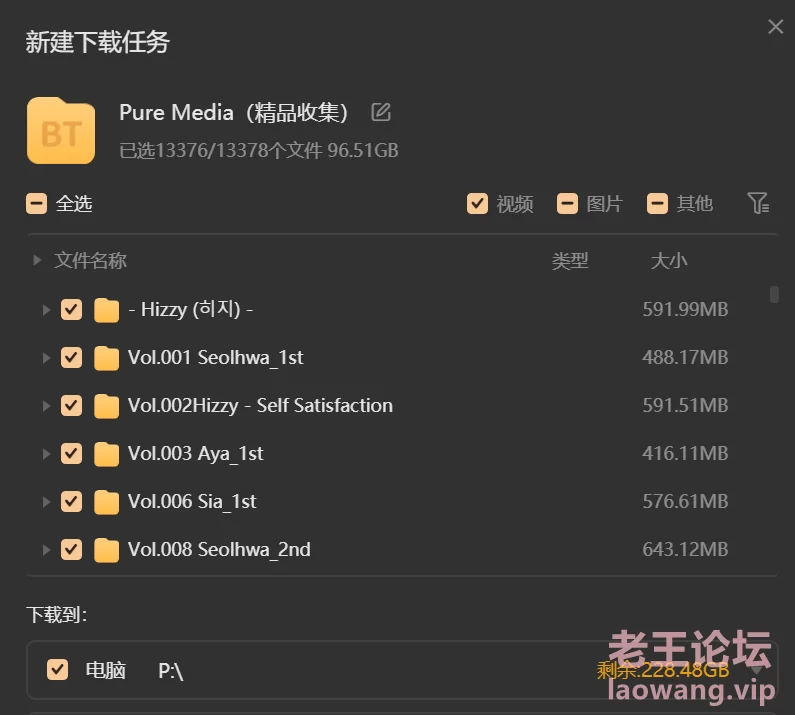
Task: Open the file filter funnel icon
Action: (758, 203)
